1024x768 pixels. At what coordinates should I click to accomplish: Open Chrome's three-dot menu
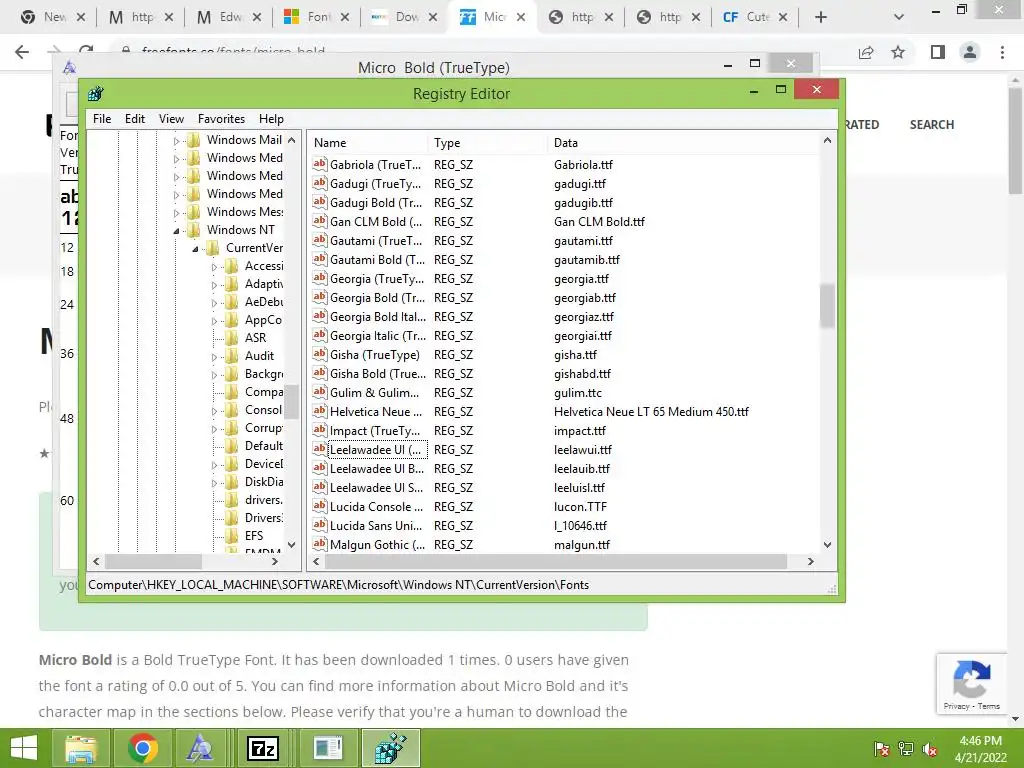1002,52
